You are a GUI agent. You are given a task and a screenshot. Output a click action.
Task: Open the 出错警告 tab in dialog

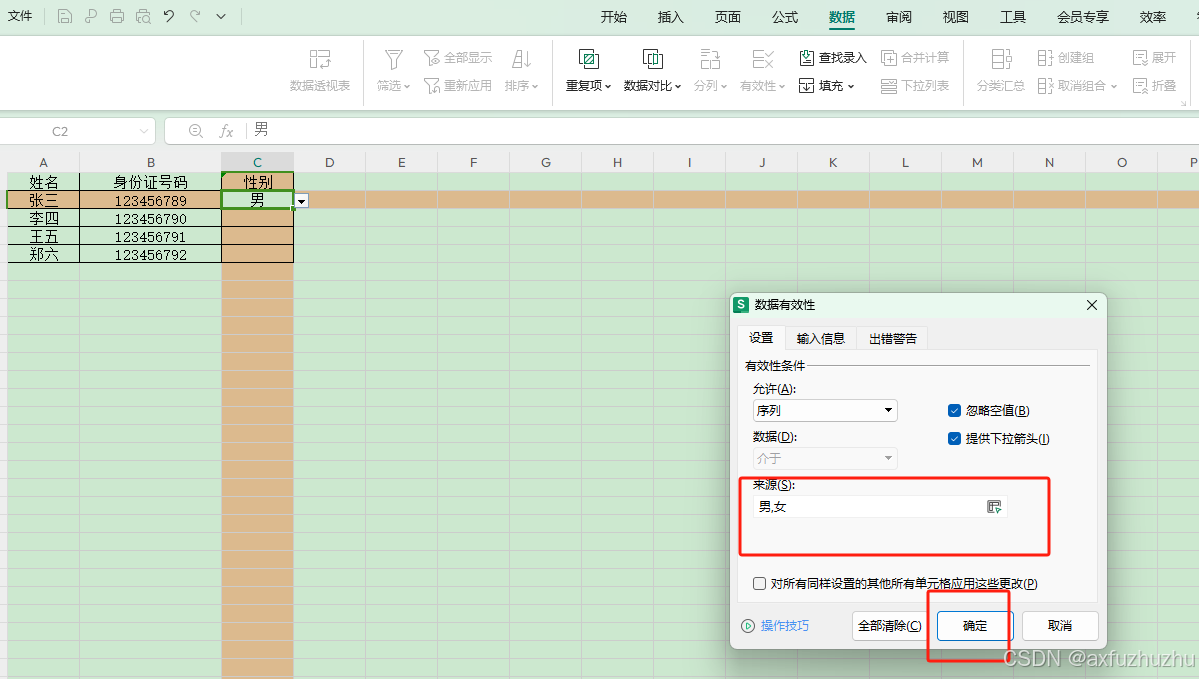pos(892,339)
